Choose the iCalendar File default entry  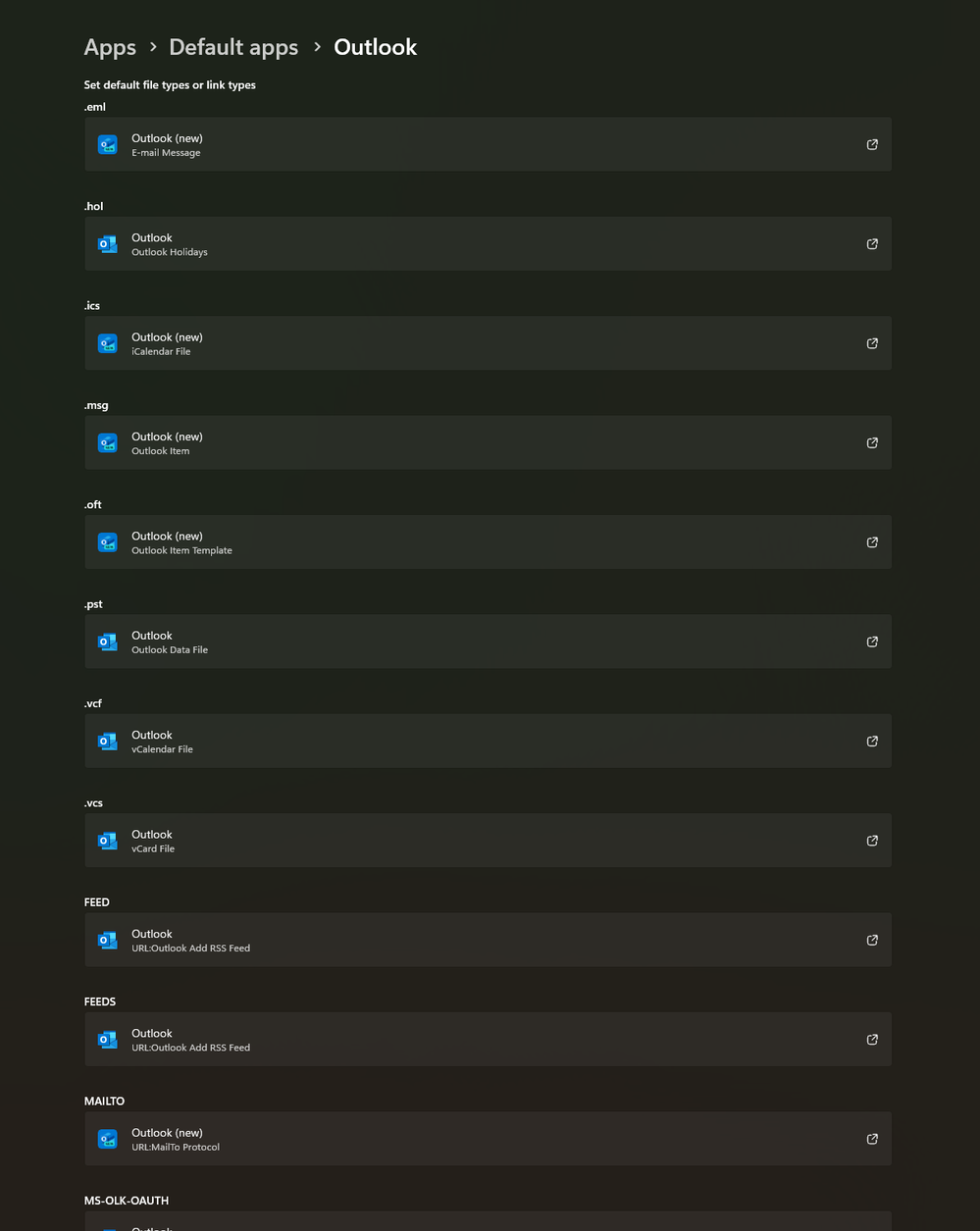pyautogui.click(x=488, y=343)
